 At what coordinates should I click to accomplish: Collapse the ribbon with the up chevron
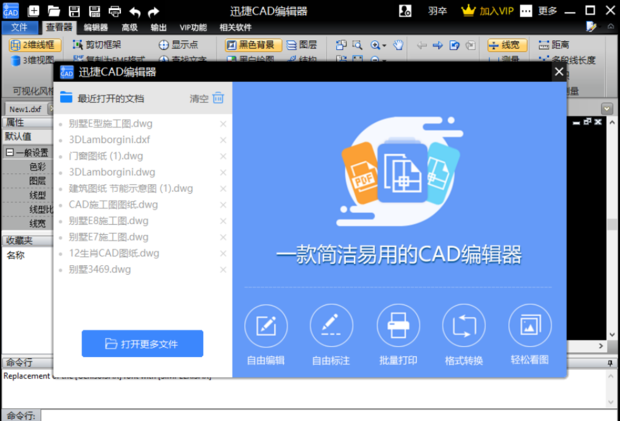[611, 27]
